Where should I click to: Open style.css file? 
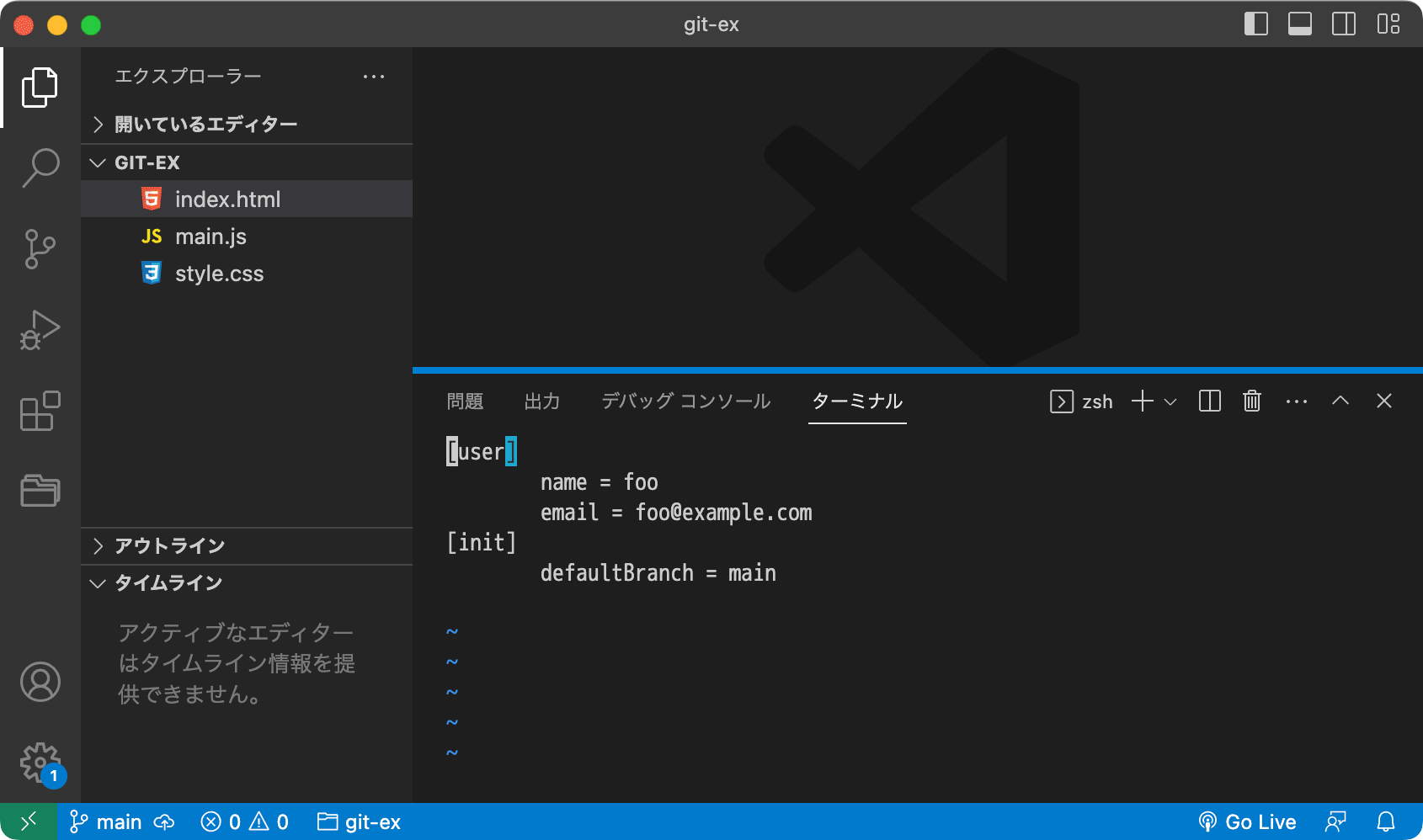click(x=247, y=274)
